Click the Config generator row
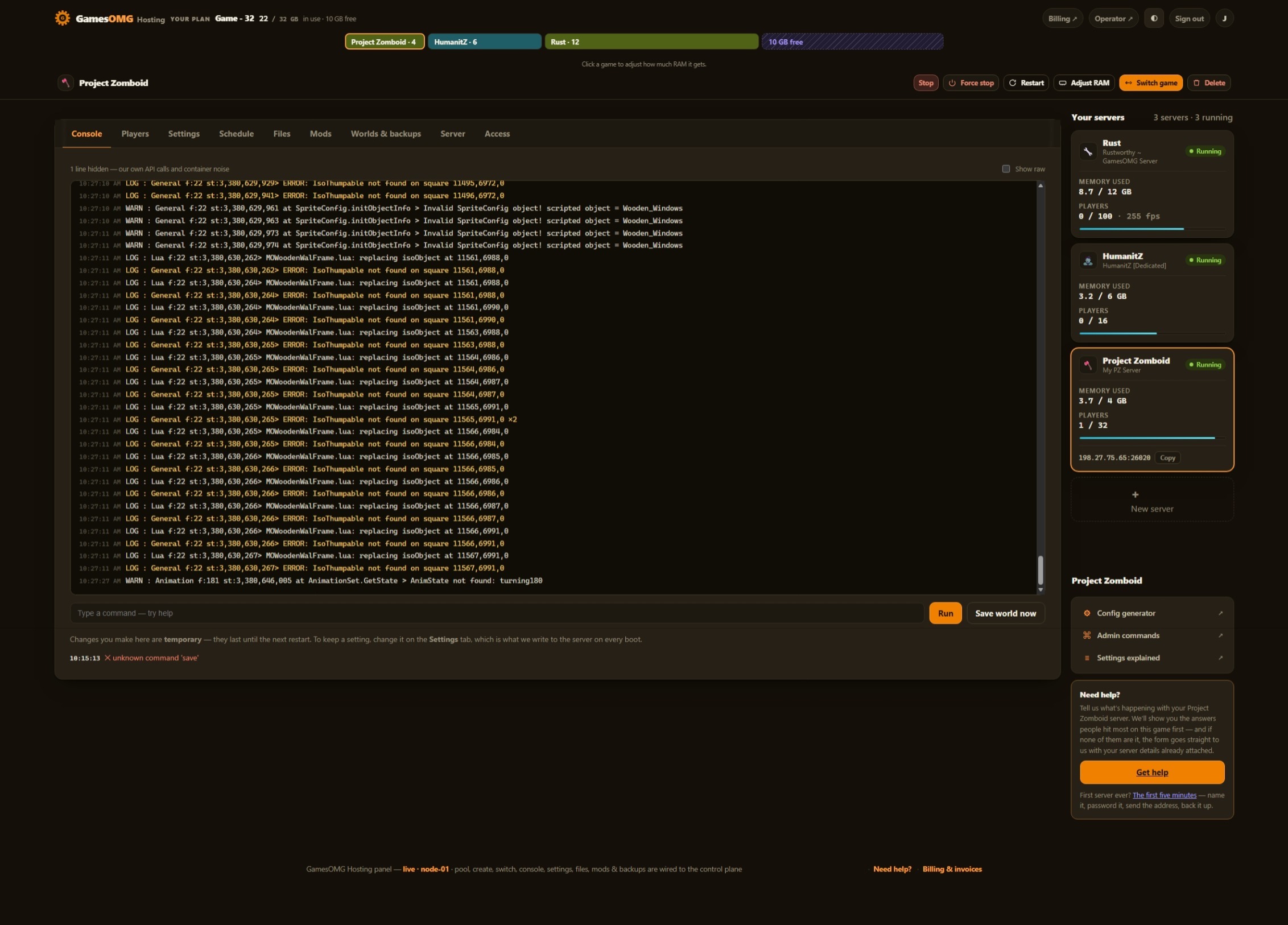Image resolution: width=1288 pixels, height=925 pixels. point(1152,613)
